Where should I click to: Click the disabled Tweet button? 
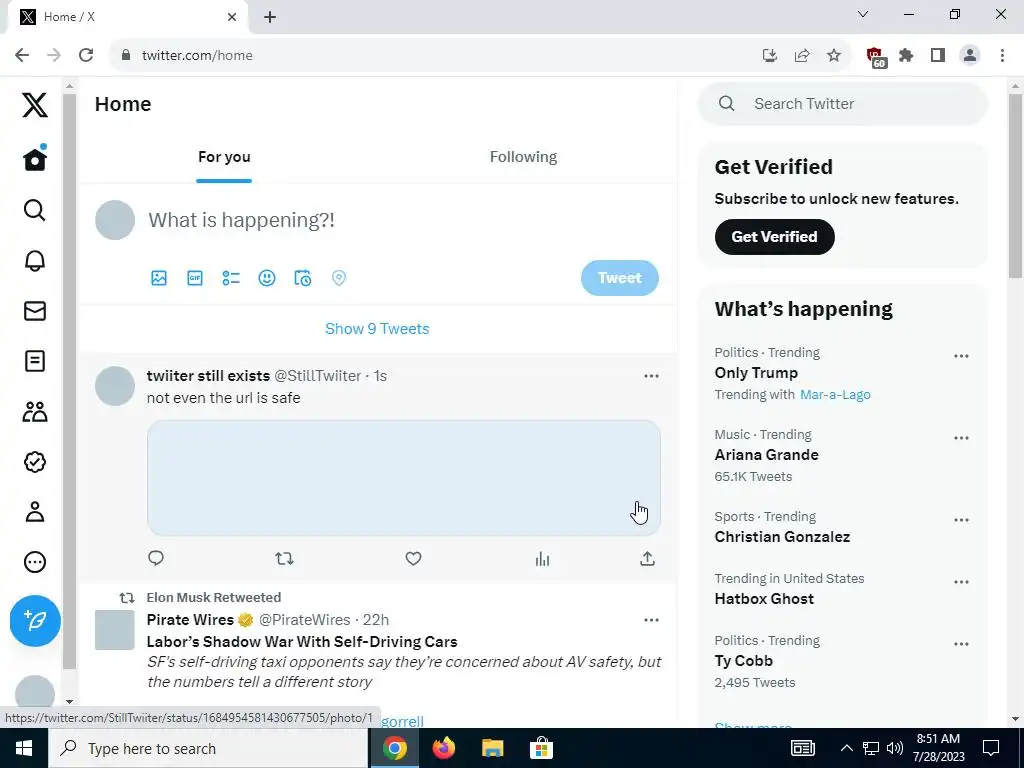pyautogui.click(x=620, y=278)
